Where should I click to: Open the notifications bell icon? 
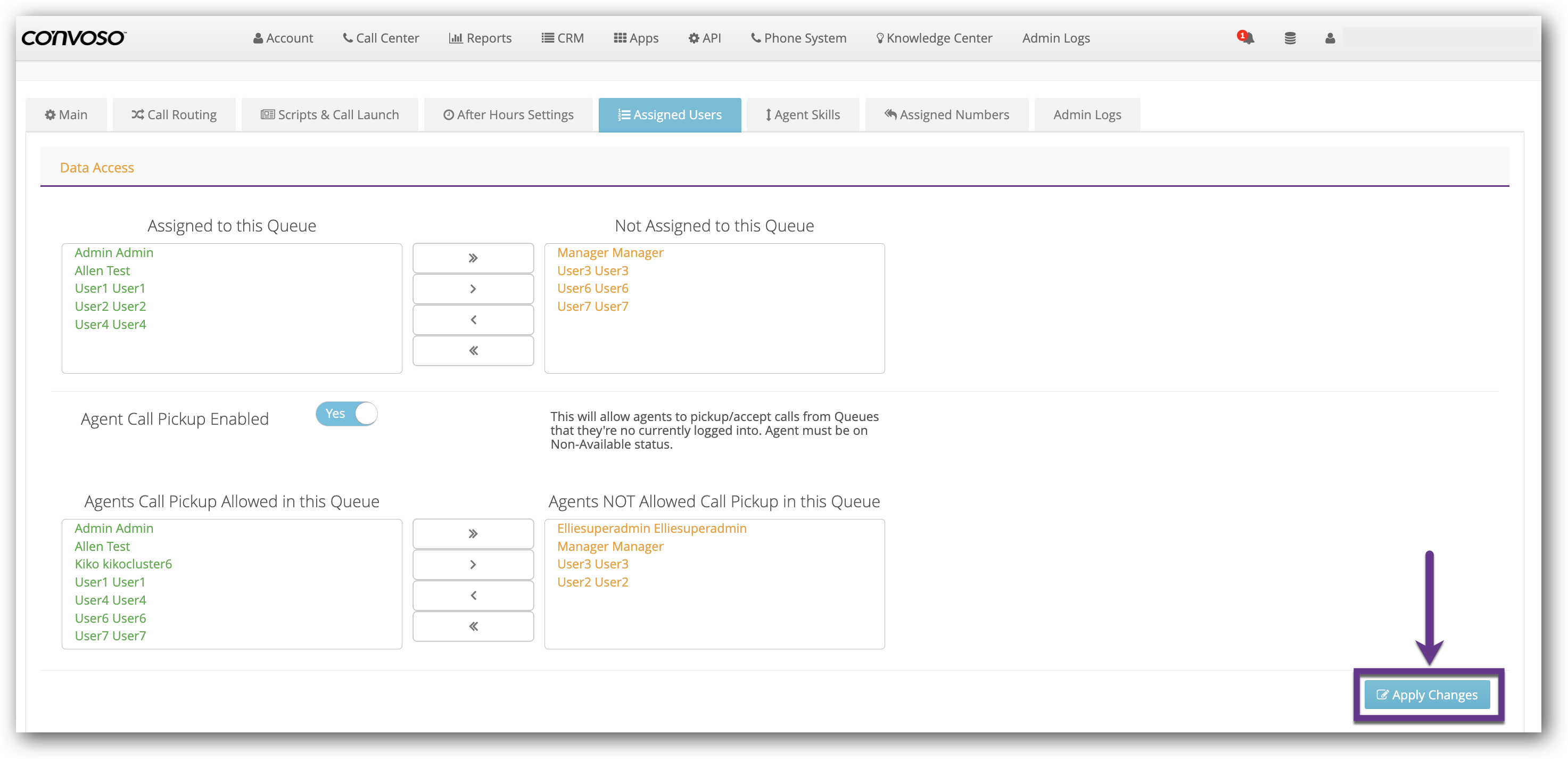(1246, 38)
